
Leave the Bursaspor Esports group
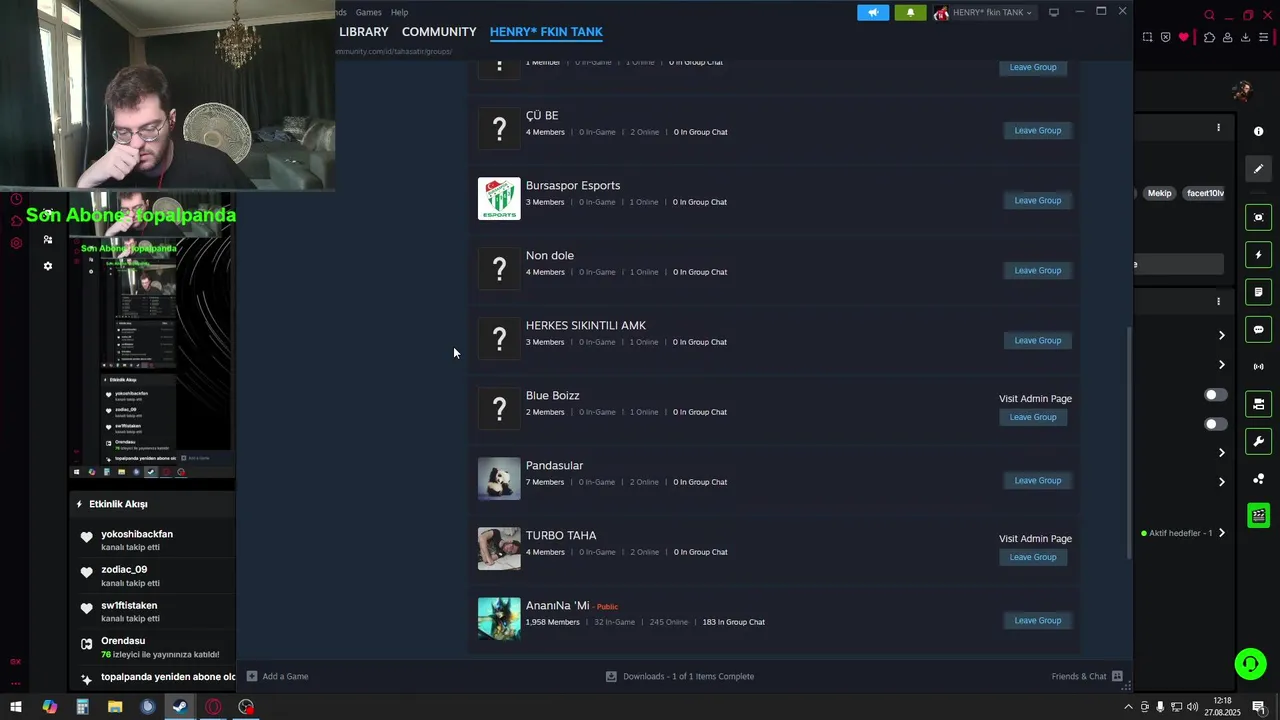click(x=1037, y=200)
